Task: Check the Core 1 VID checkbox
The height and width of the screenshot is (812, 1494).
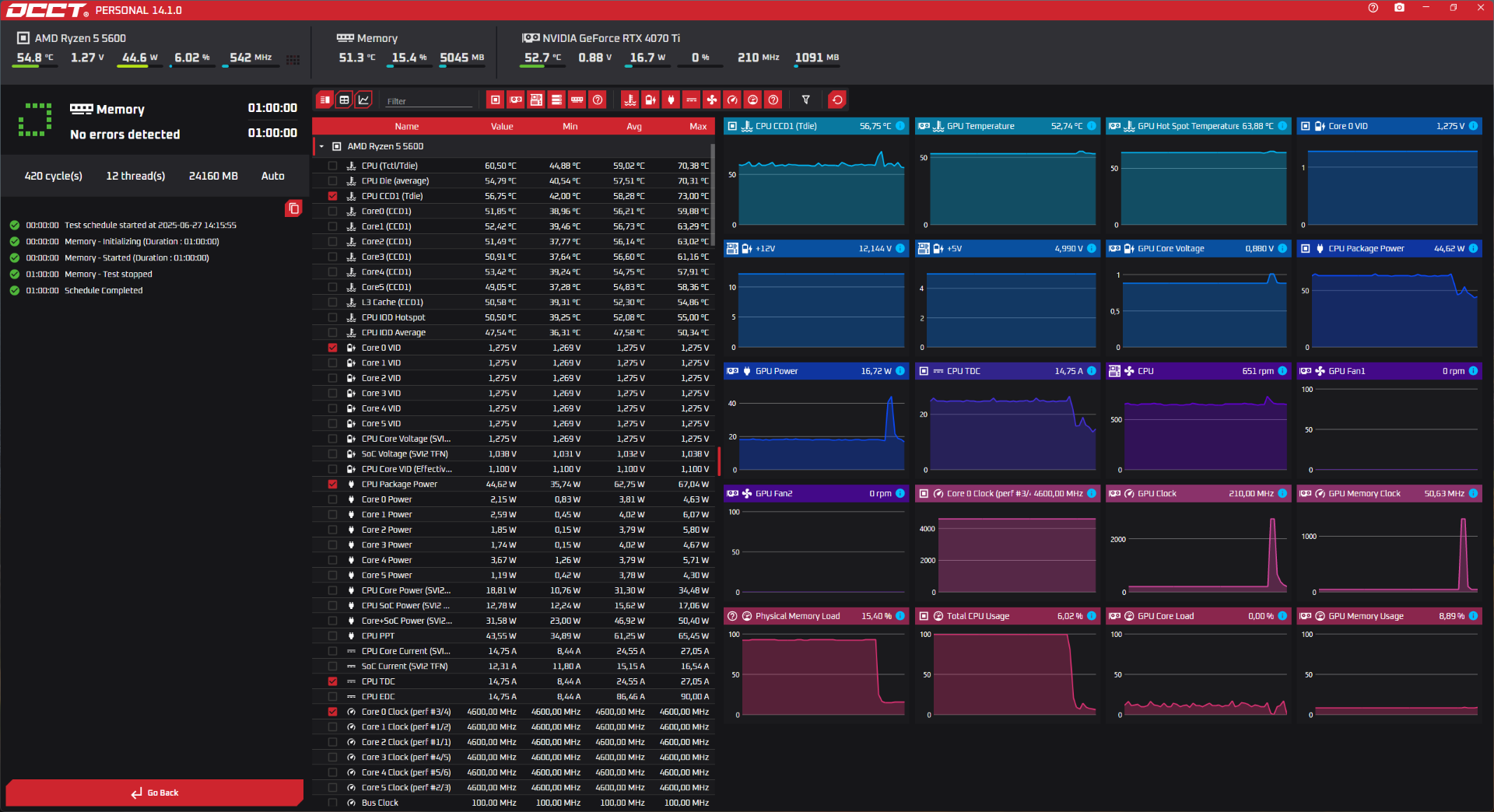Action: (333, 362)
